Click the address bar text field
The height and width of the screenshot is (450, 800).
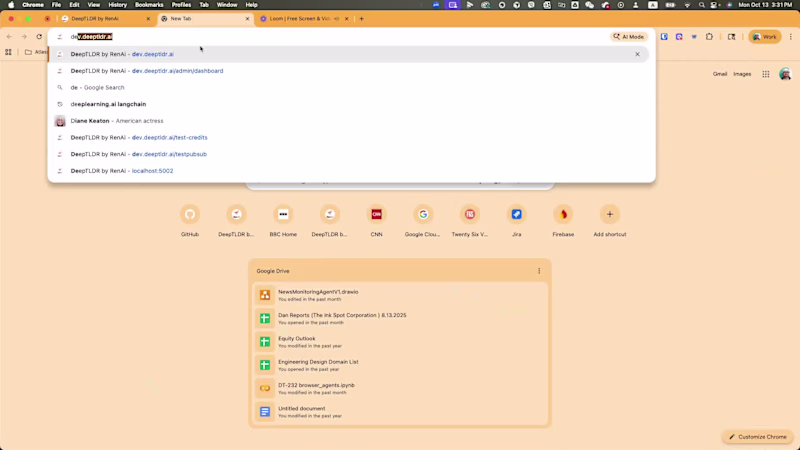337,37
